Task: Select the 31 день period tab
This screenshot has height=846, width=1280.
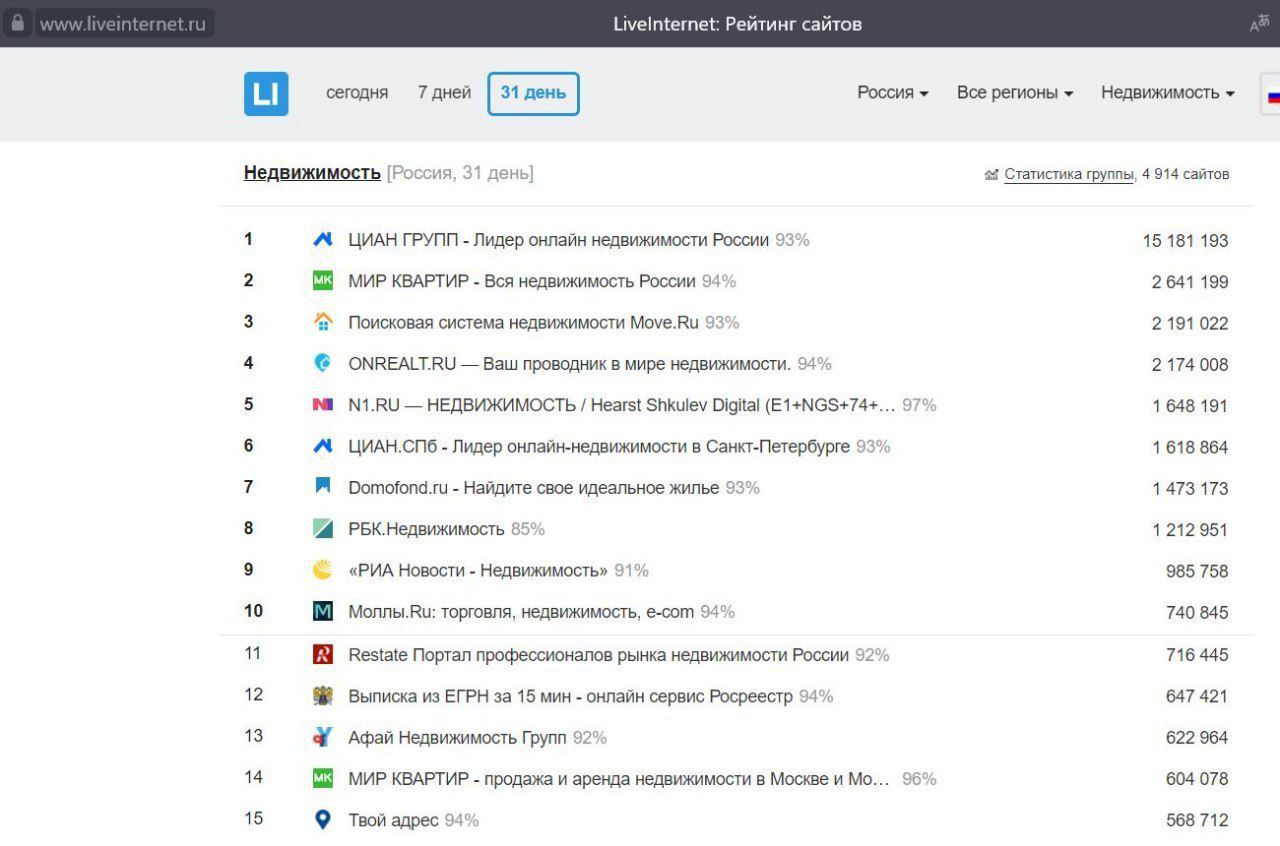Action: pyautogui.click(x=533, y=93)
